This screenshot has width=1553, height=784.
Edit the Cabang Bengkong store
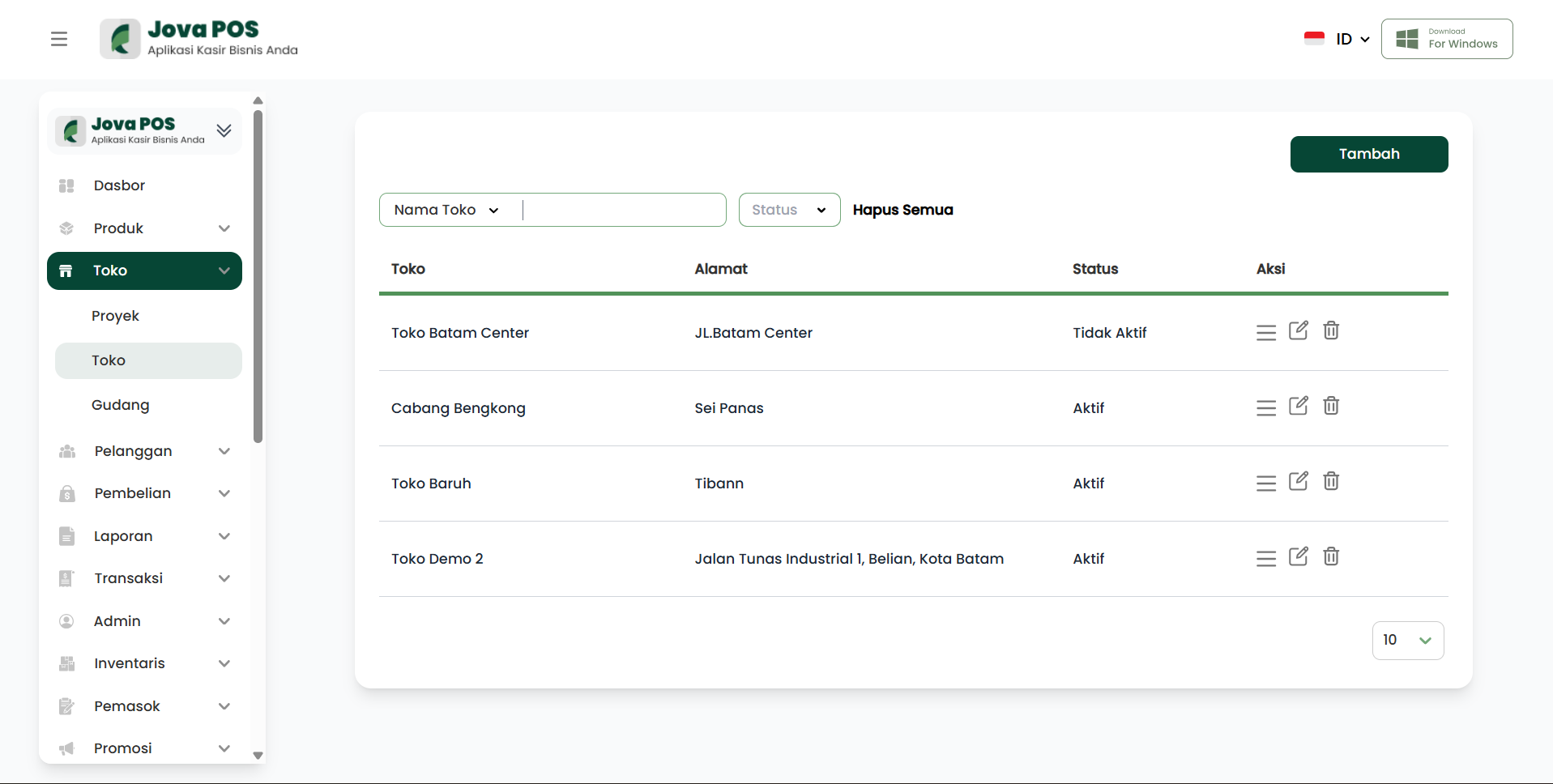[x=1298, y=406]
